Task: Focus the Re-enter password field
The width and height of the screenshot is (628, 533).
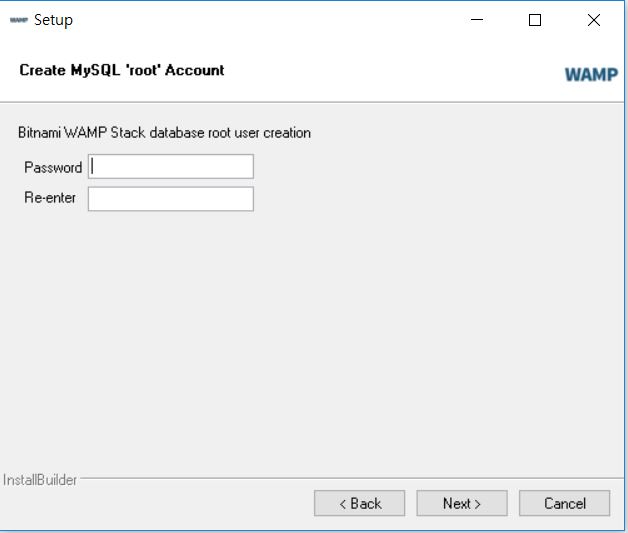Action: pyautogui.click(x=171, y=199)
